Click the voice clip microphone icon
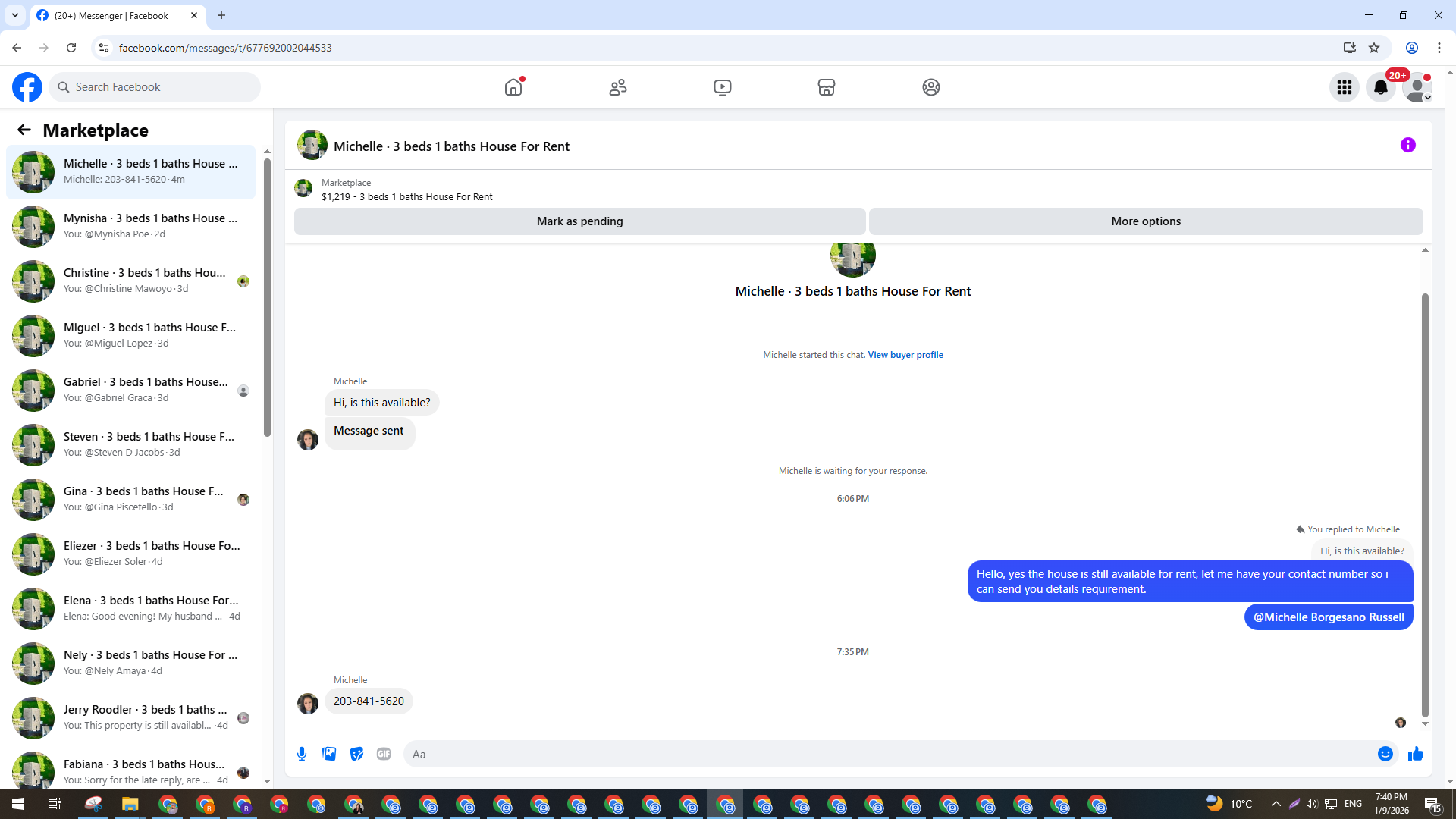The image size is (1456, 819). [302, 754]
